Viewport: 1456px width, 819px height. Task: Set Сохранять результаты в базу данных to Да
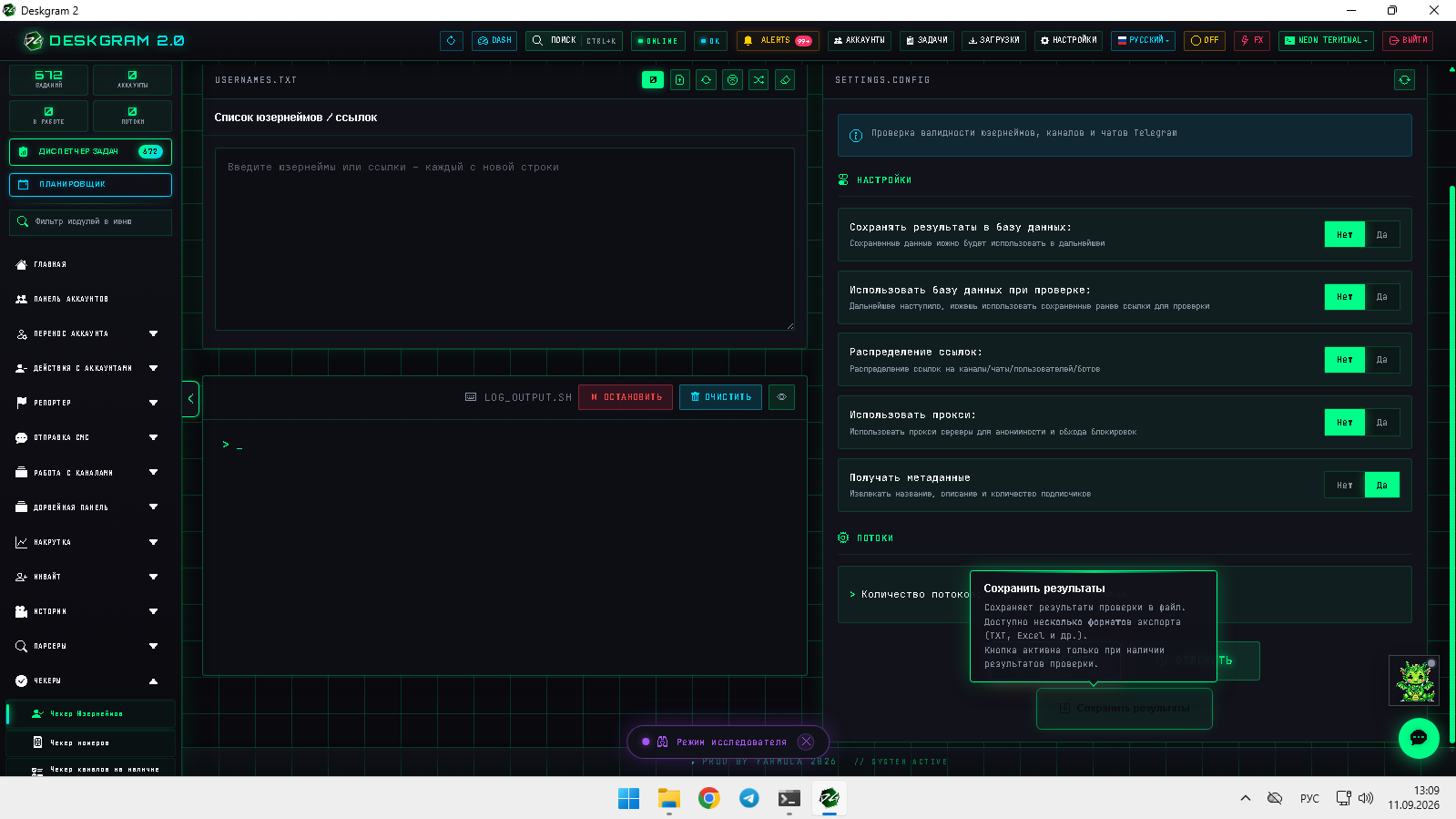tap(1382, 235)
